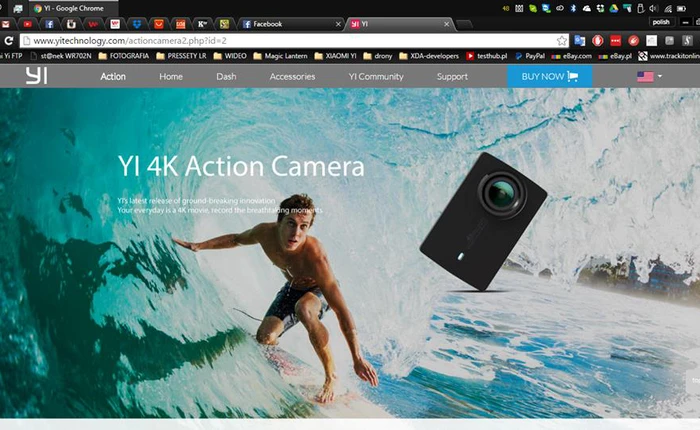Image resolution: width=700 pixels, height=430 pixels.
Task: Select Home in the site menu
Action: [x=171, y=76]
